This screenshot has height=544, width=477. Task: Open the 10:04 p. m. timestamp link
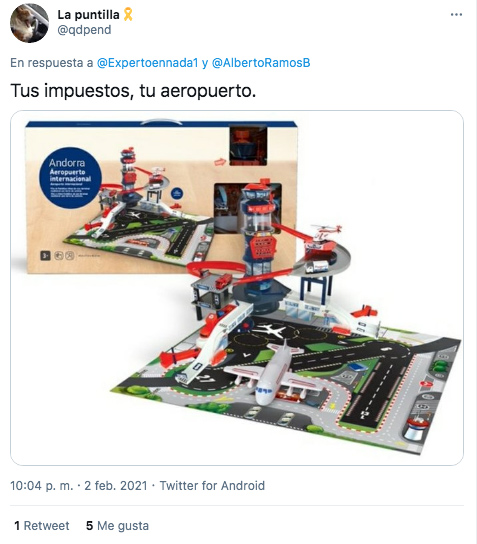(x=42, y=485)
